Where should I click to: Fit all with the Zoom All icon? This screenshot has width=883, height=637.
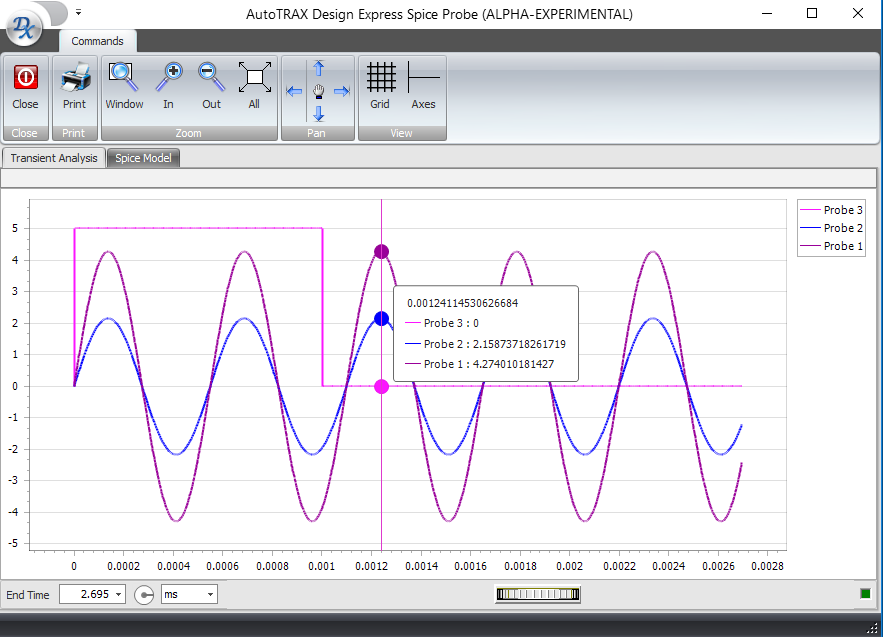pyautogui.click(x=254, y=78)
